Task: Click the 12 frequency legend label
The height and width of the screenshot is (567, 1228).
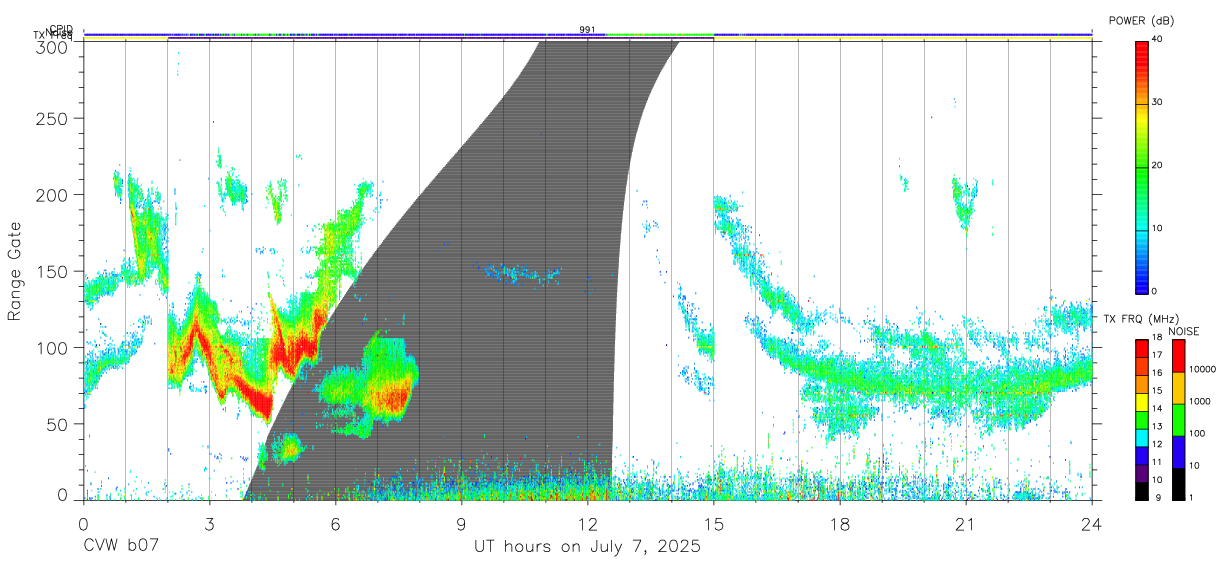Action: tap(1157, 444)
